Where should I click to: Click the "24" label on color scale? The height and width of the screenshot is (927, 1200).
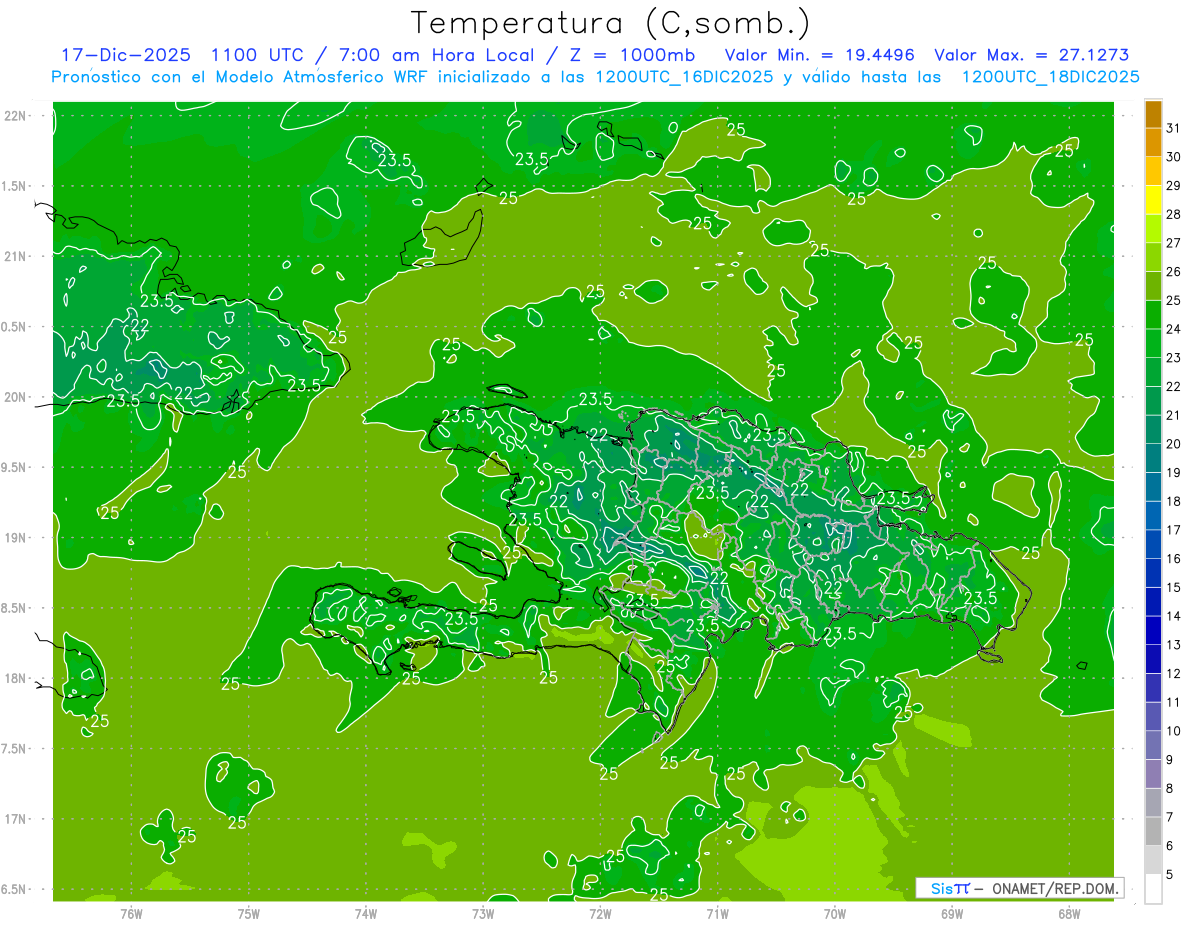[x=1174, y=329]
